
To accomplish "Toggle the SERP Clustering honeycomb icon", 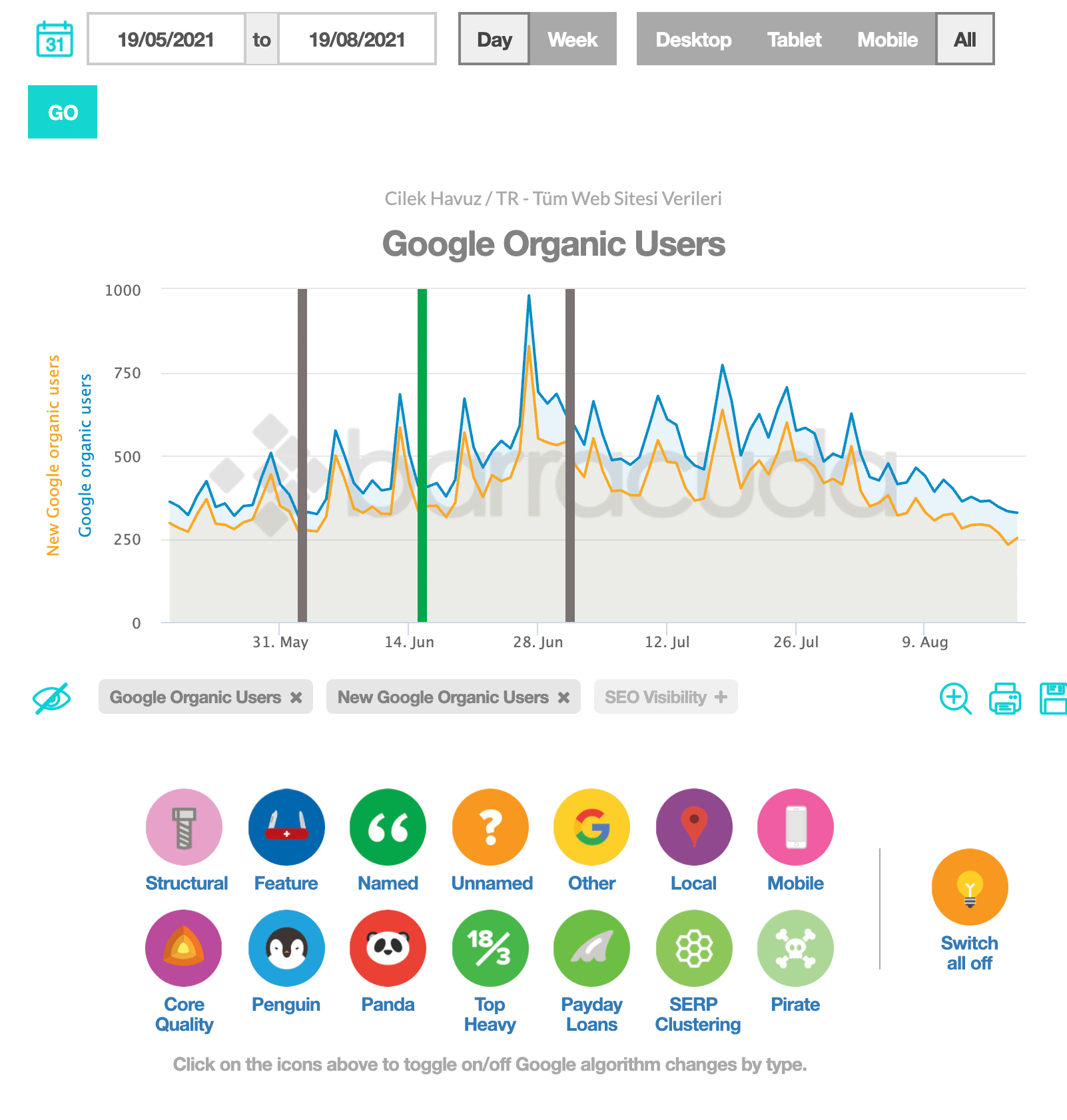I will [694, 948].
